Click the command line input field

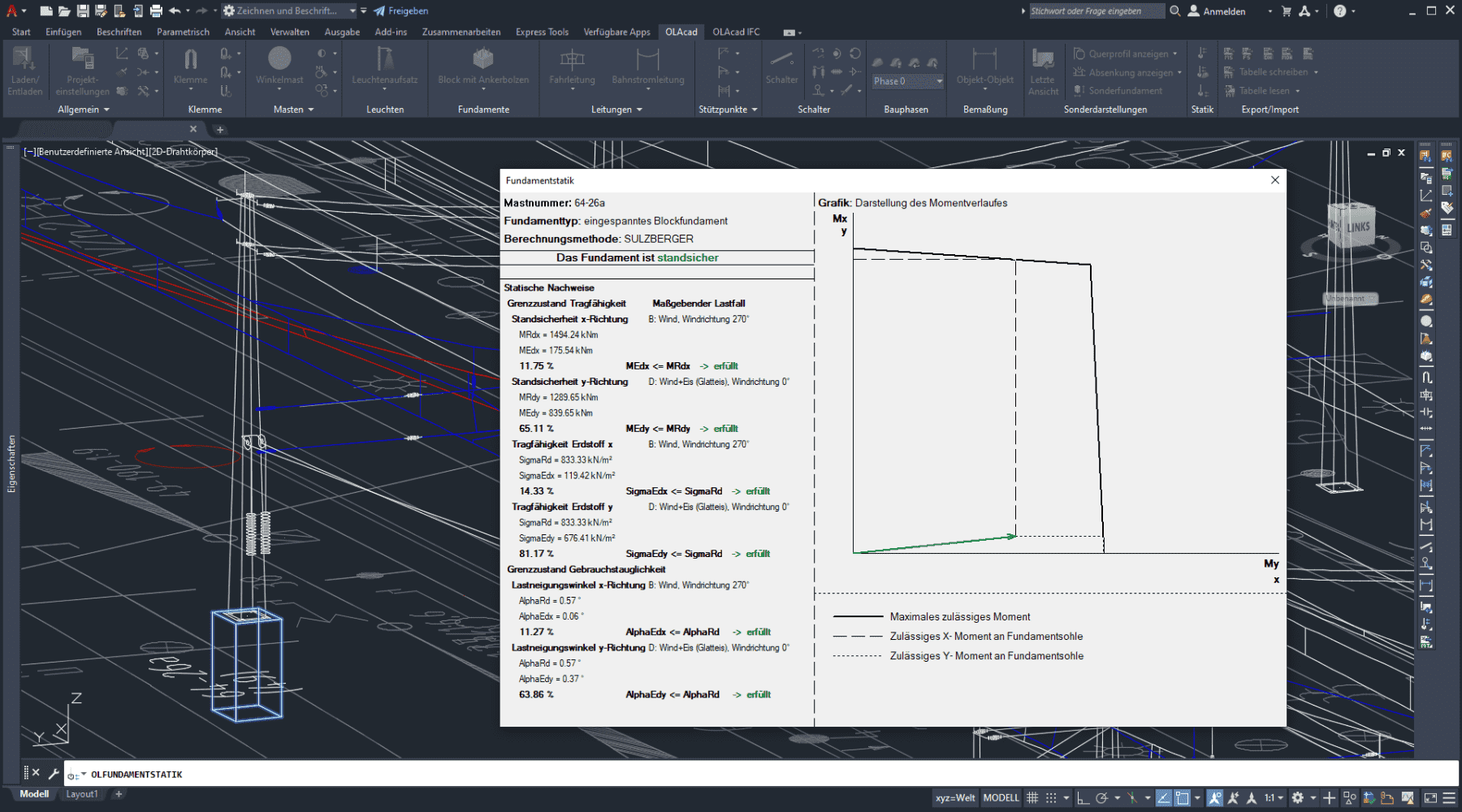click(x=731, y=774)
